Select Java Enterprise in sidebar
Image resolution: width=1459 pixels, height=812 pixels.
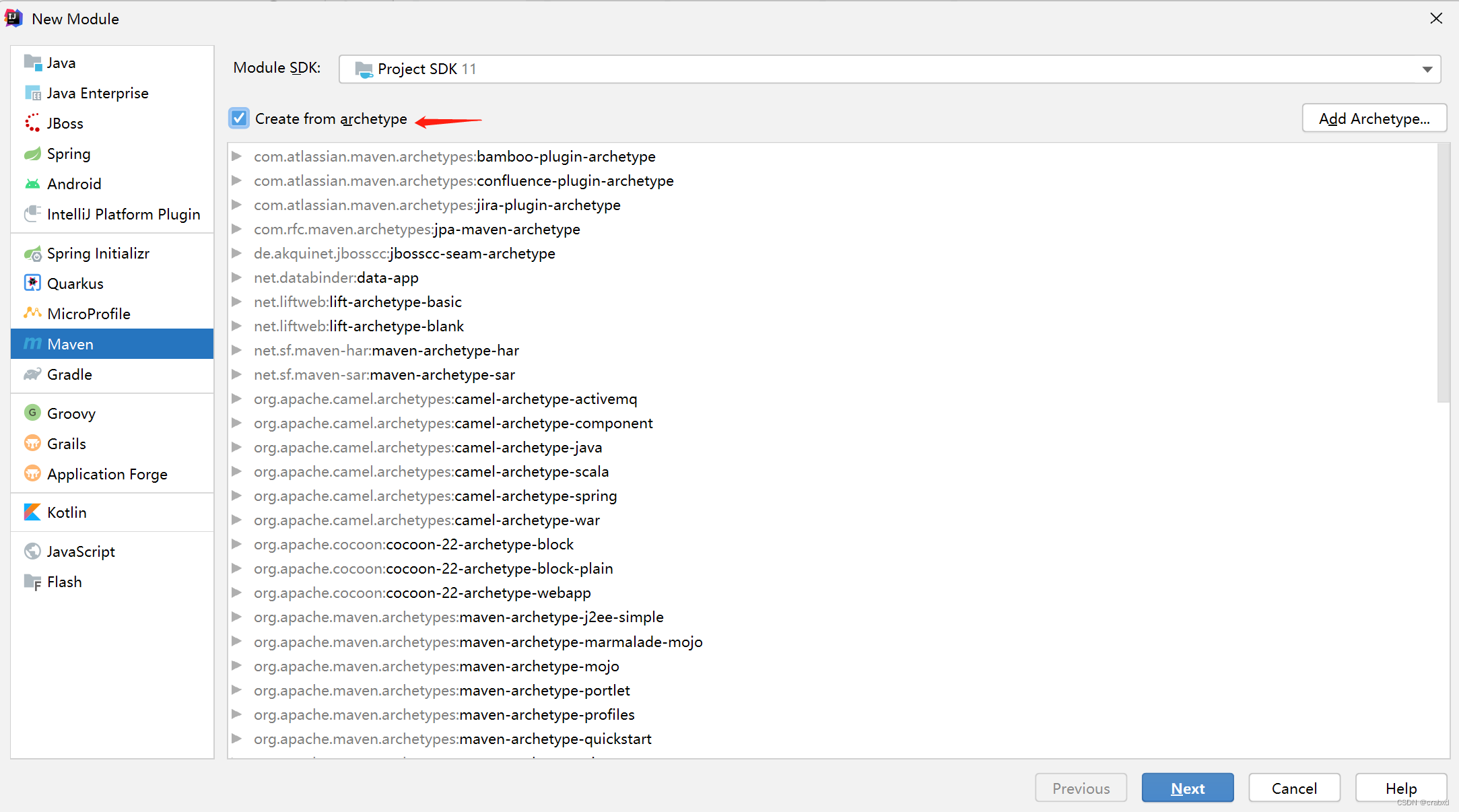click(x=98, y=93)
